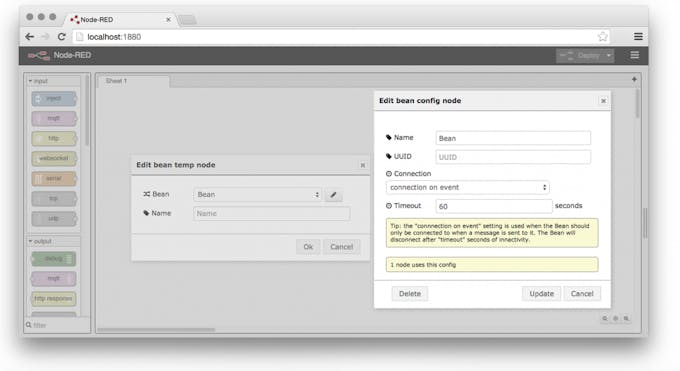This screenshot has height=371, width=680.
Task: Go forward in browser history
Action: click(45, 36)
